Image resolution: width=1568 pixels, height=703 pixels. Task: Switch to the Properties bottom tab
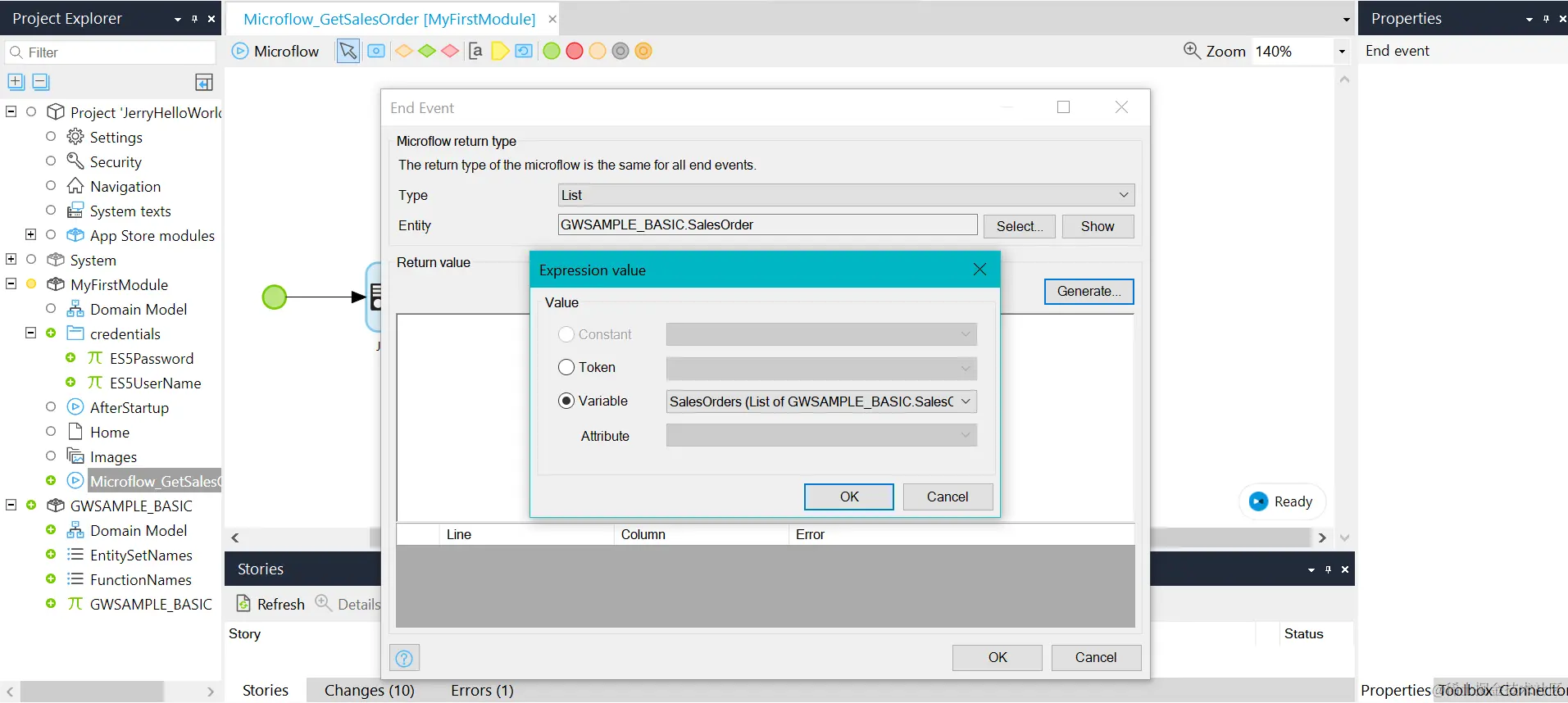[x=1395, y=690]
